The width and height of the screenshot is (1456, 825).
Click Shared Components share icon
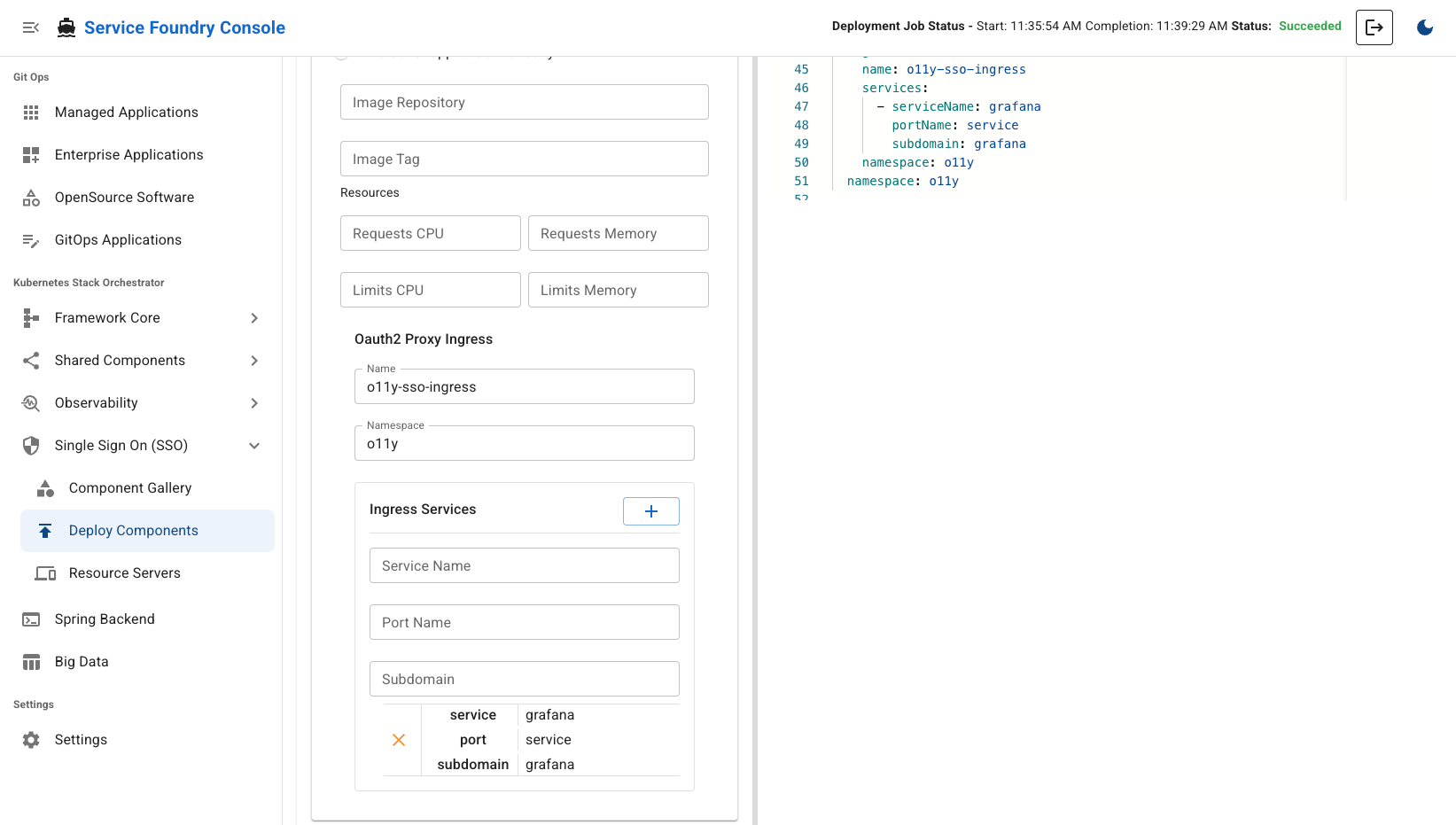(31, 361)
